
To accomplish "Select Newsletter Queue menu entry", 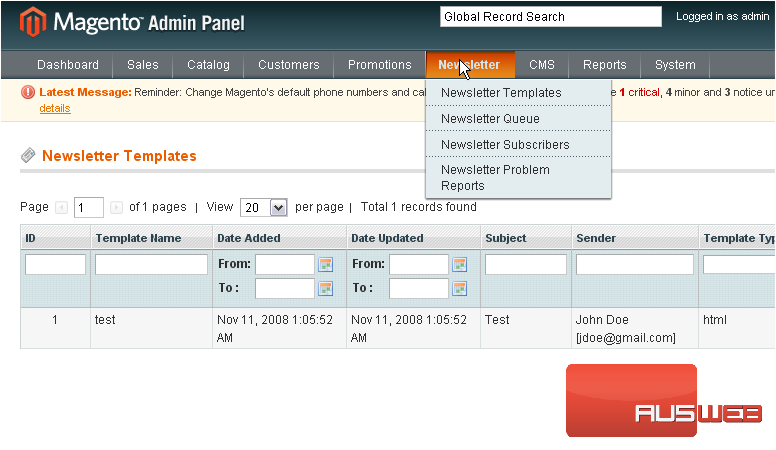I will click(518, 119).
